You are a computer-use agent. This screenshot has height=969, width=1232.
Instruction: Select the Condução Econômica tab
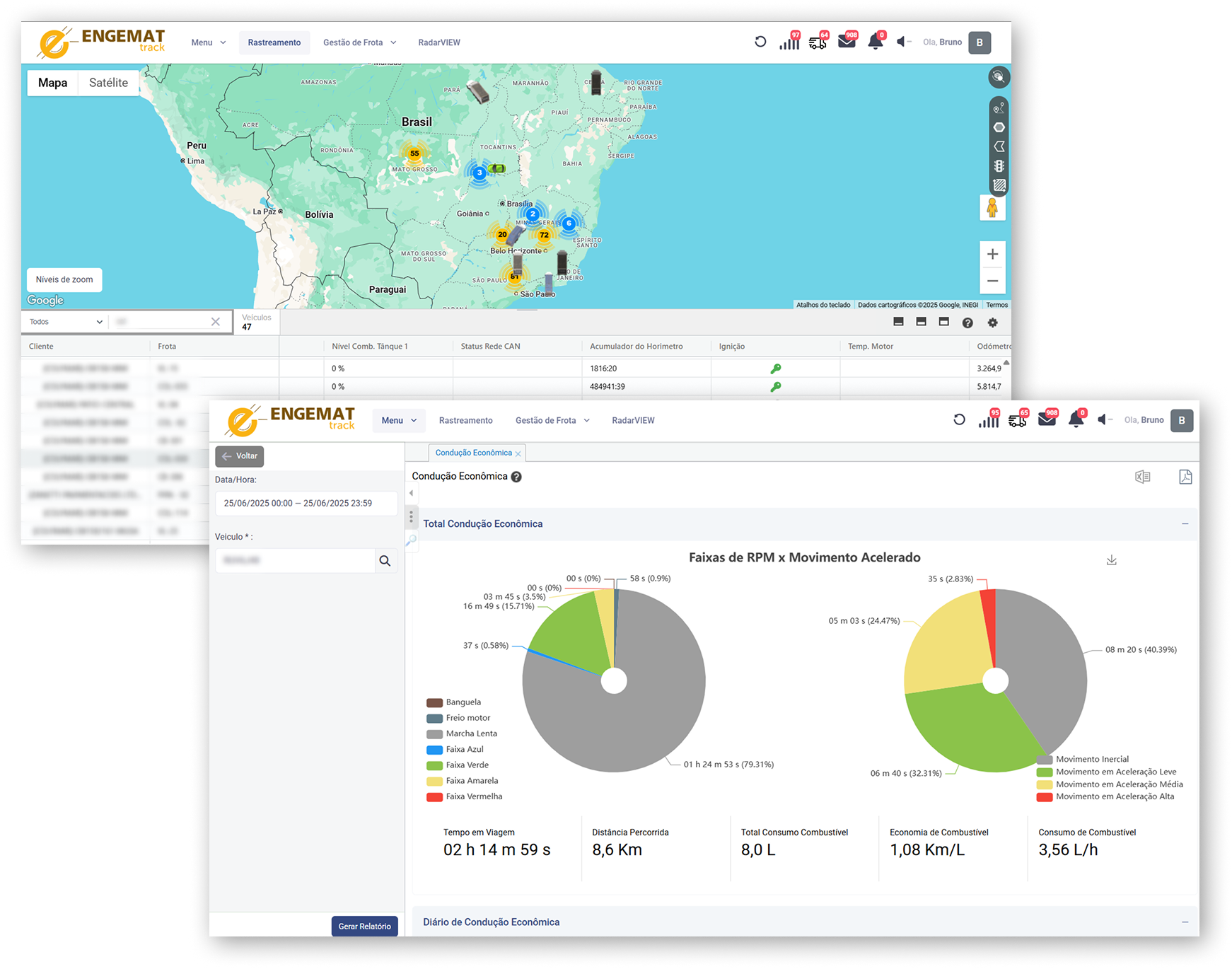click(472, 453)
